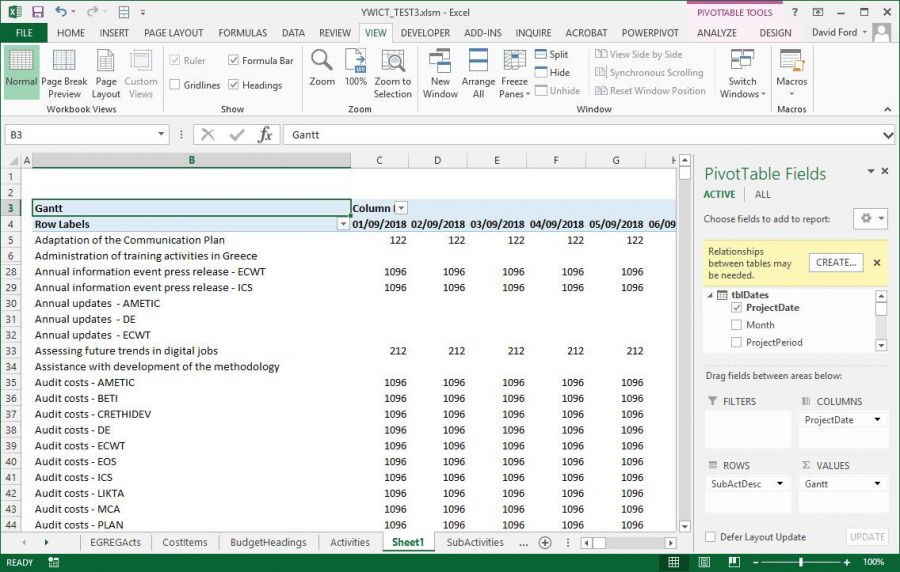Expand the formula bar chevron
The height and width of the screenshot is (572, 900).
888,135
